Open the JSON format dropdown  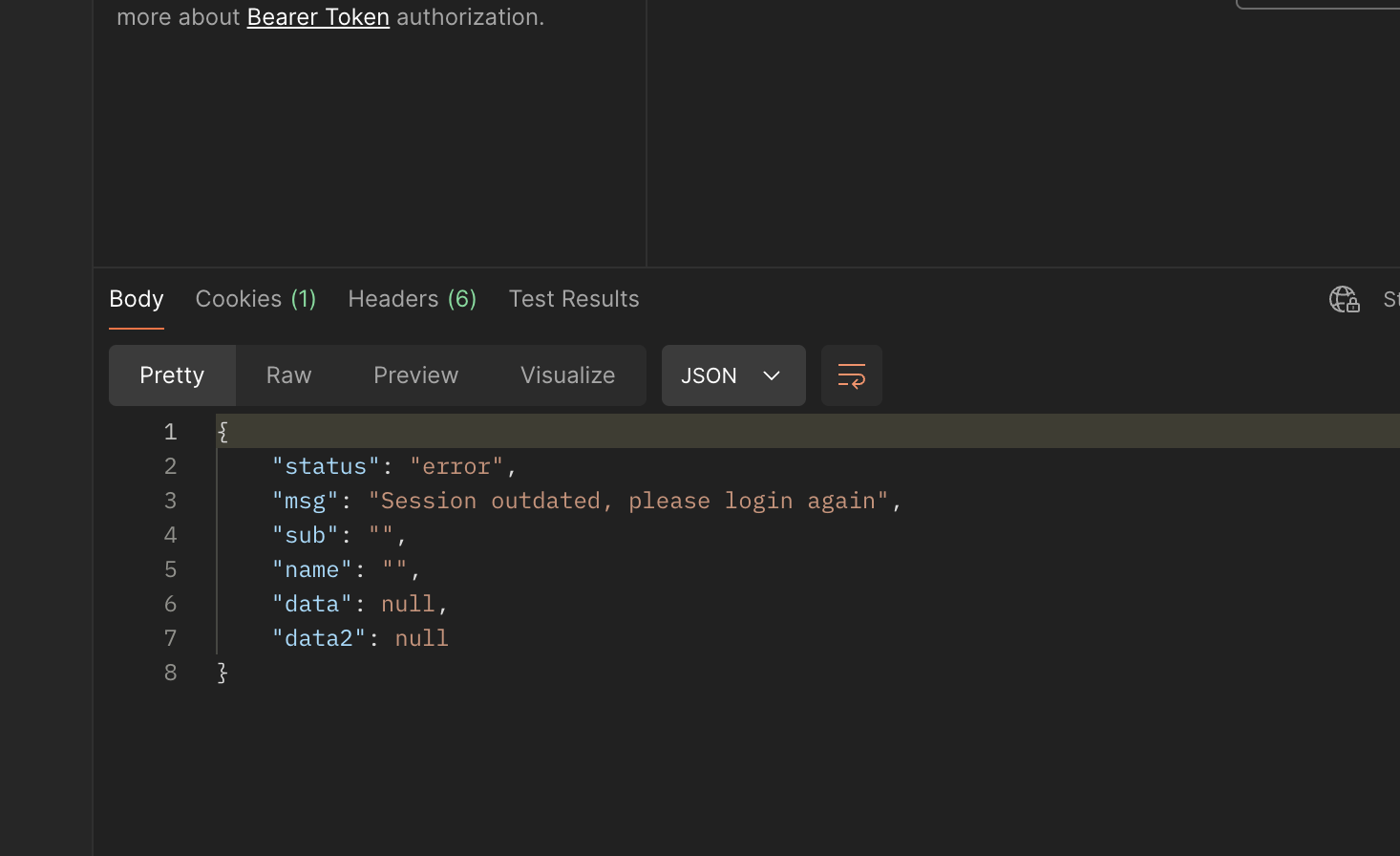(733, 375)
